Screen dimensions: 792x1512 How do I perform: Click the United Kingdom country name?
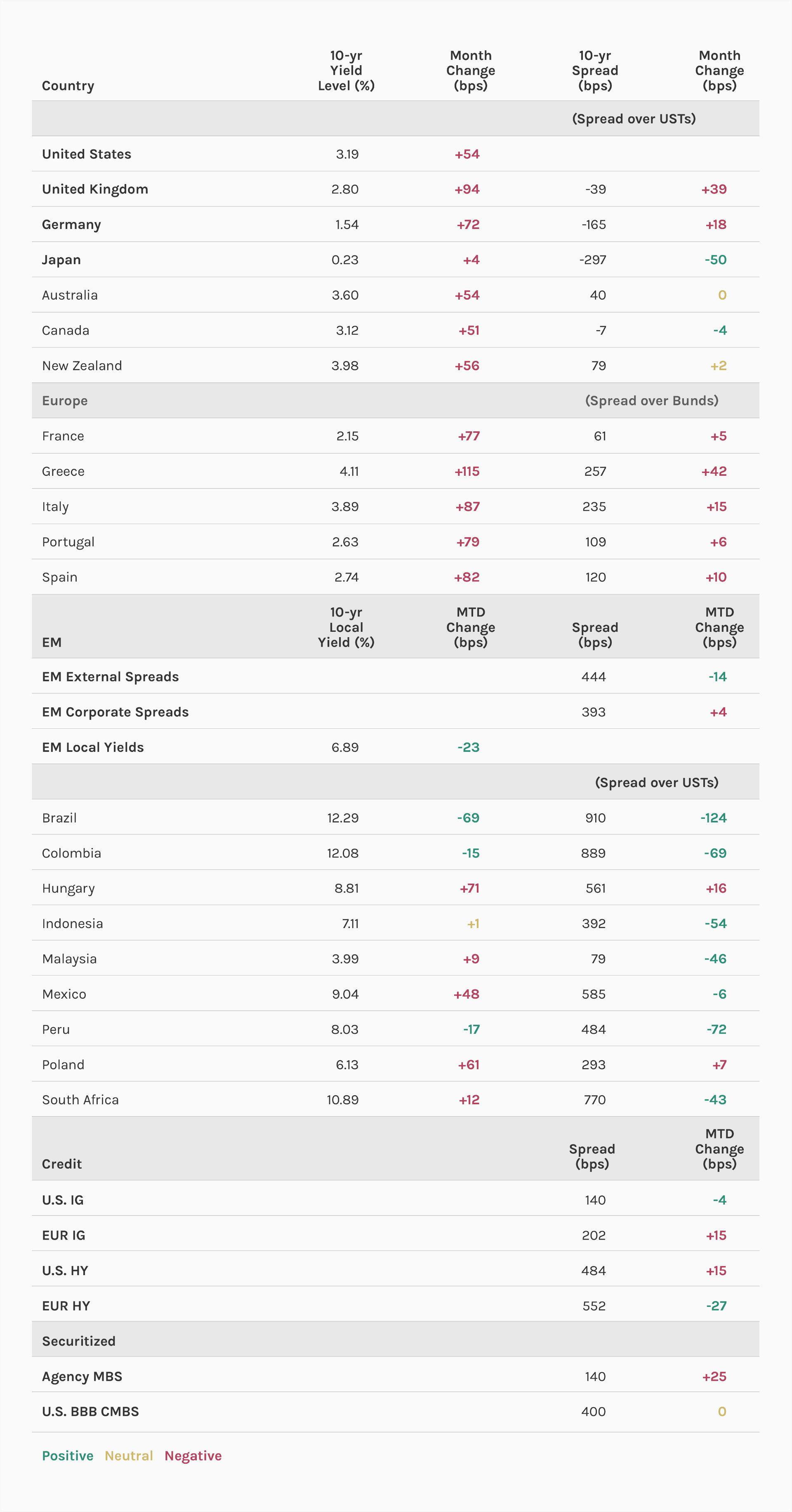point(94,189)
